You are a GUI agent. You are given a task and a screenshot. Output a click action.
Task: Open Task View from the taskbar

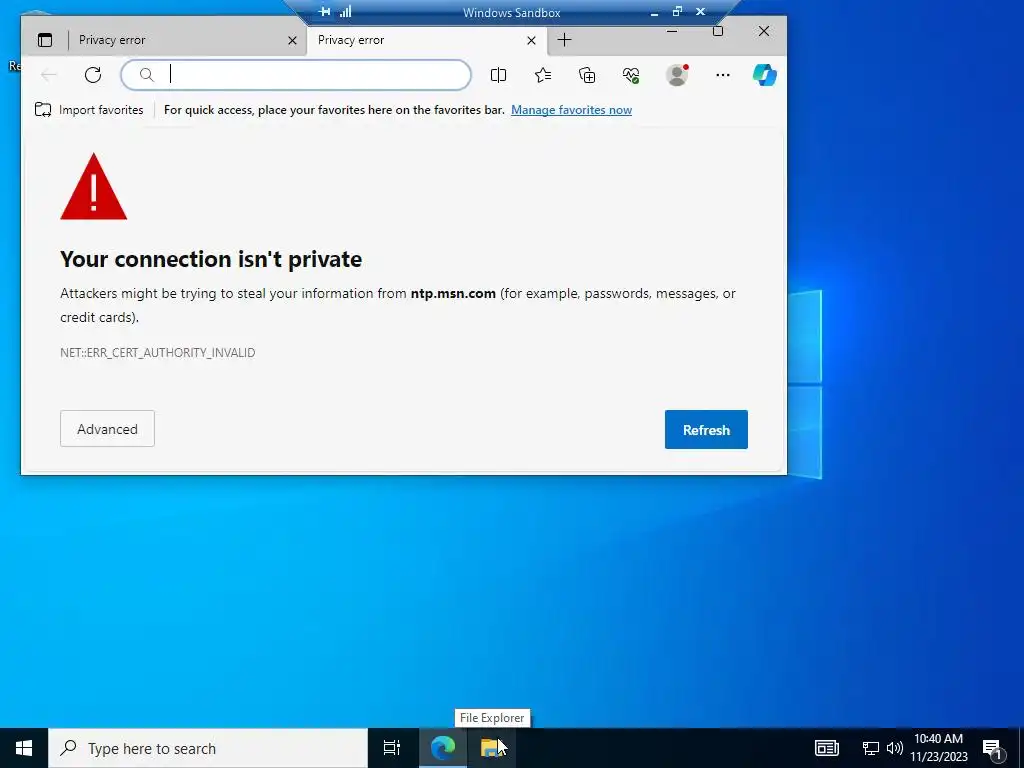(x=392, y=748)
